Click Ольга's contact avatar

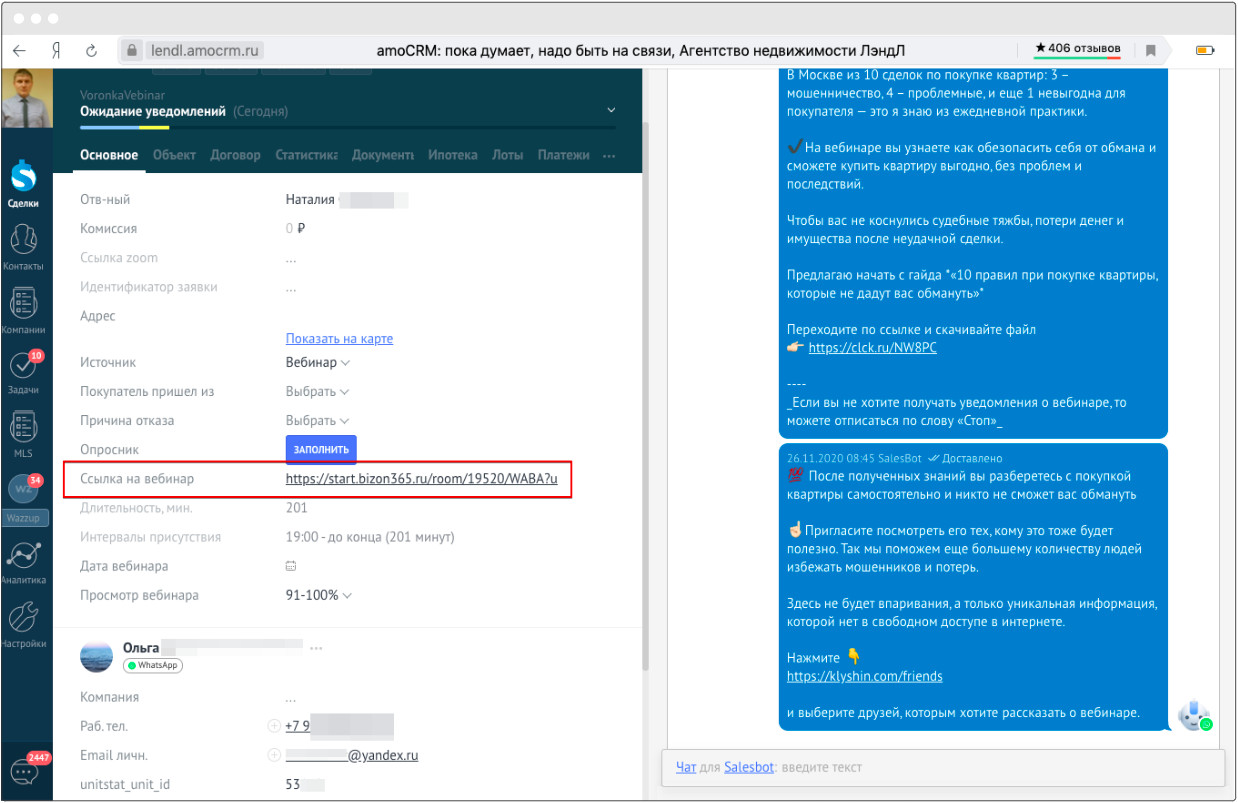(x=97, y=655)
